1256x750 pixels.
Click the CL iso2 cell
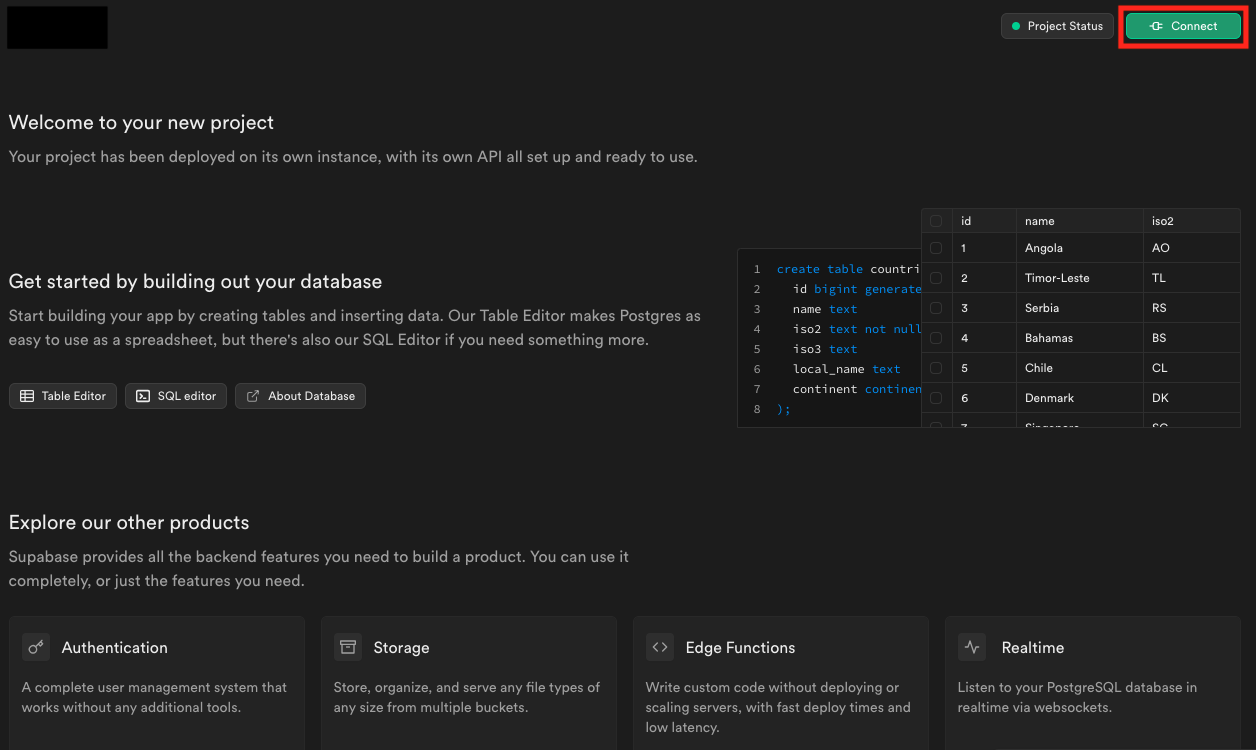[1192, 368]
